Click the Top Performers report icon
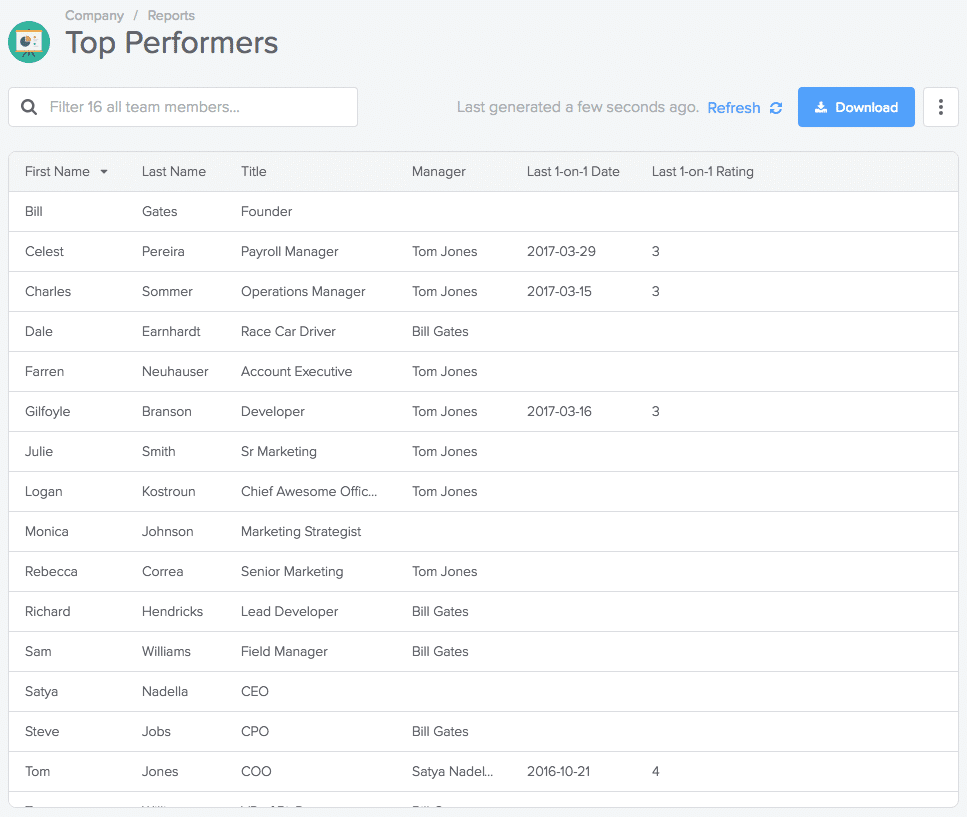The height and width of the screenshot is (817, 967). click(29, 41)
